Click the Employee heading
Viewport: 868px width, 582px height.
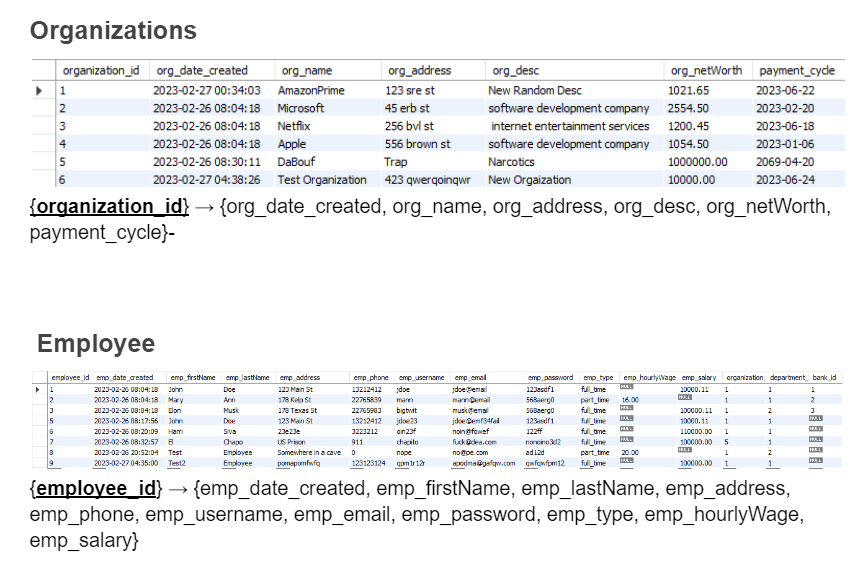95,343
